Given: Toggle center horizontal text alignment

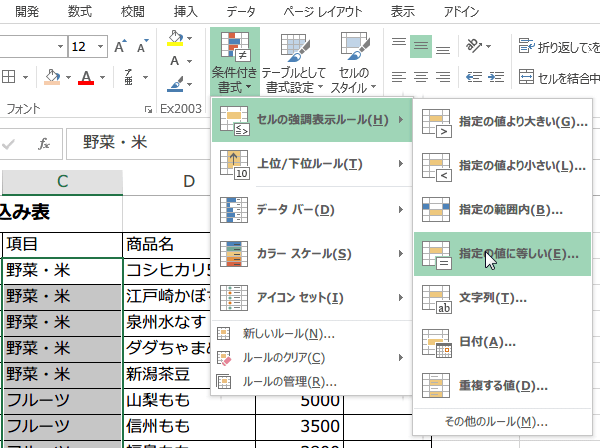Looking at the screenshot, I should (x=421, y=78).
